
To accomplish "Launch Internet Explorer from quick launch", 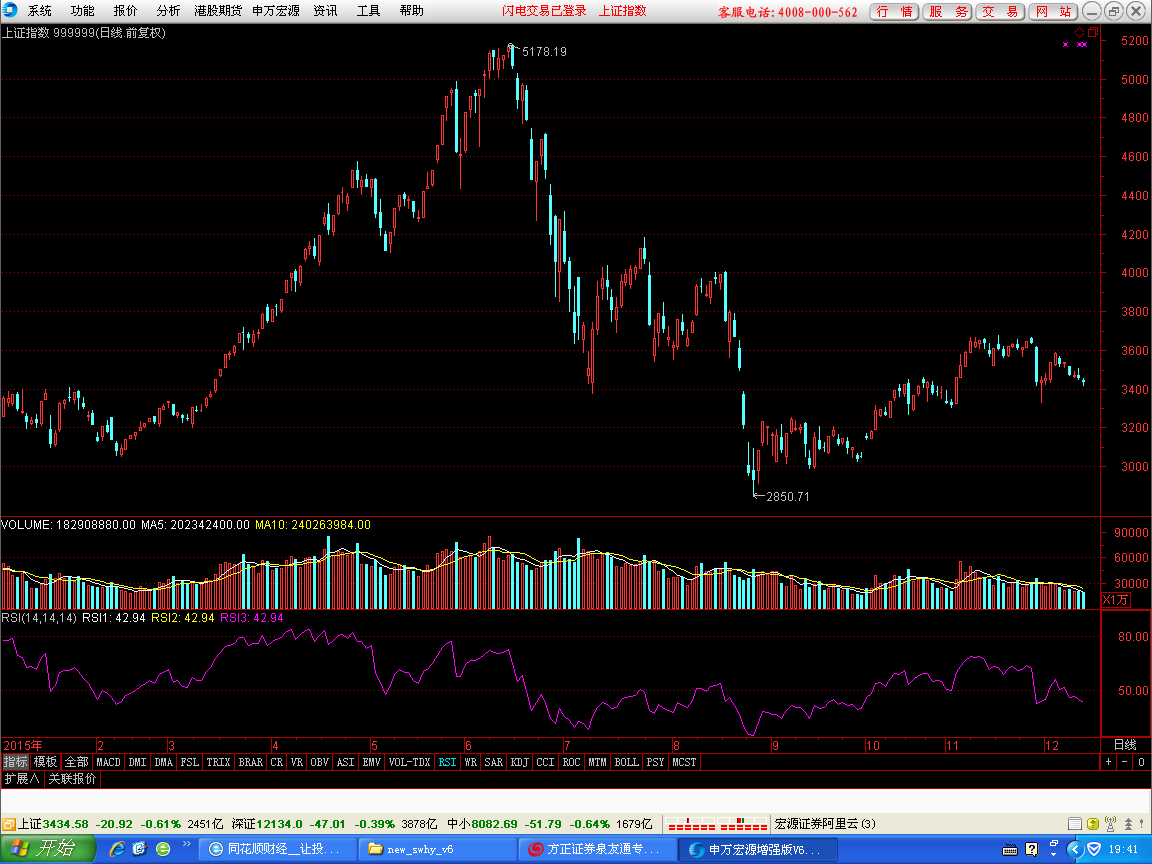I will point(117,849).
